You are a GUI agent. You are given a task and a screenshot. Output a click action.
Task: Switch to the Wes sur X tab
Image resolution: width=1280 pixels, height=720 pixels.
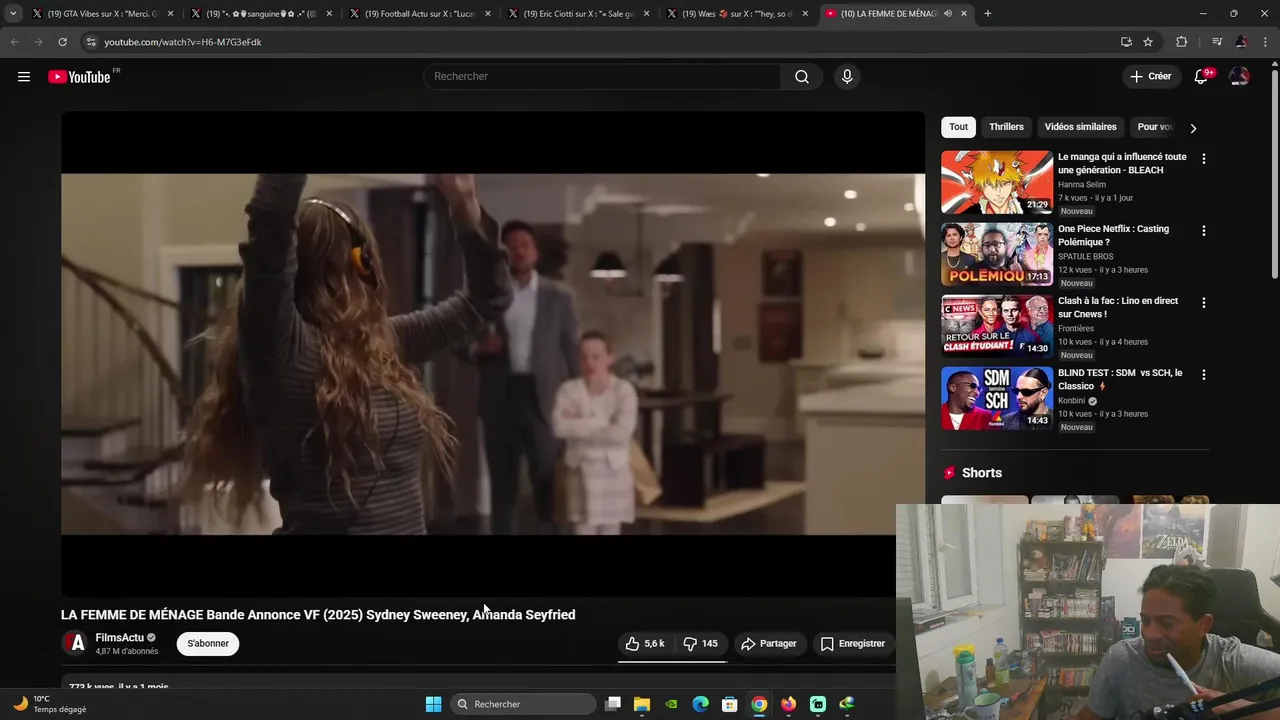pos(737,14)
